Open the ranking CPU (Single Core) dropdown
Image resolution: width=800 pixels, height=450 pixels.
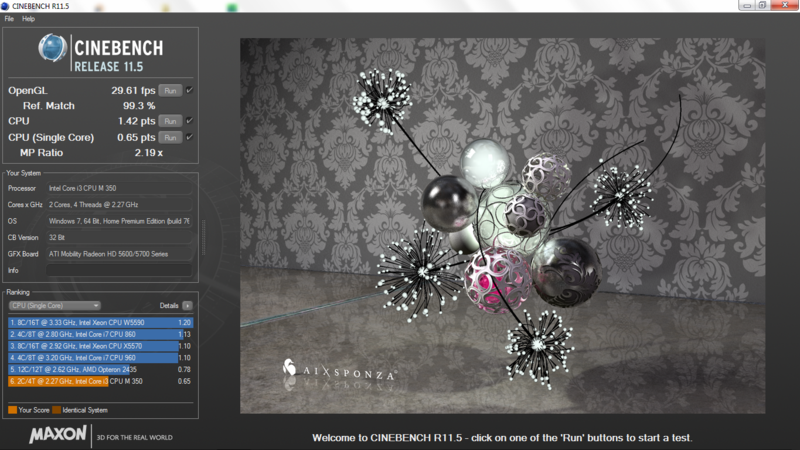point(55,306)
